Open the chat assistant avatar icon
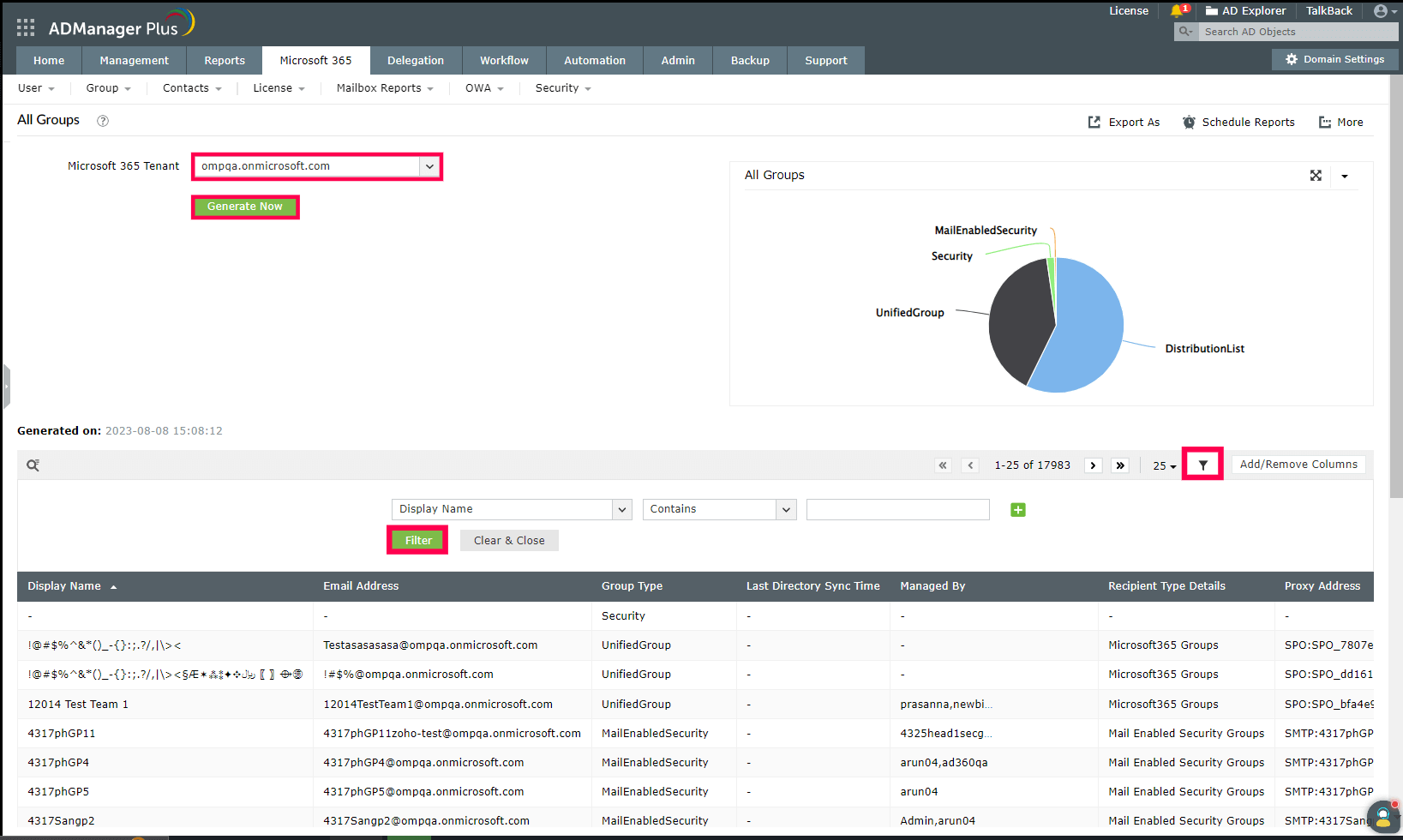 pos(1383,817)
